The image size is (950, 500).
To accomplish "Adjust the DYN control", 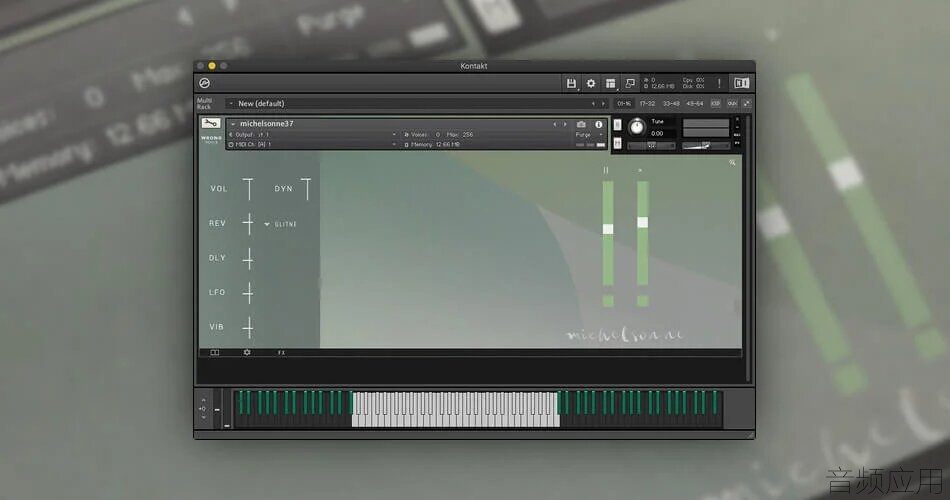I will click(x=307, y=189).
